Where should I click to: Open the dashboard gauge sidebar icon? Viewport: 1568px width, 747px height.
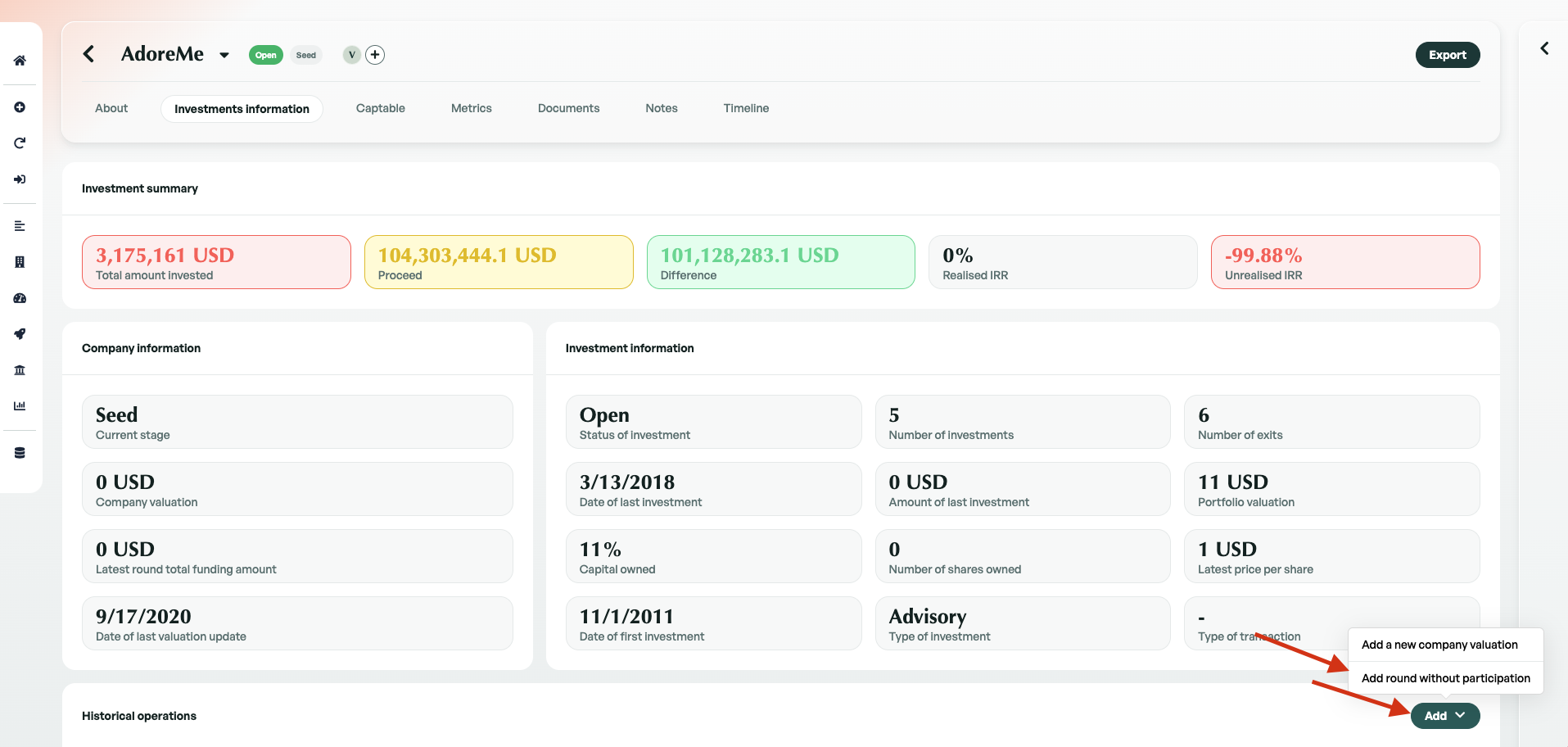[20, 298]
